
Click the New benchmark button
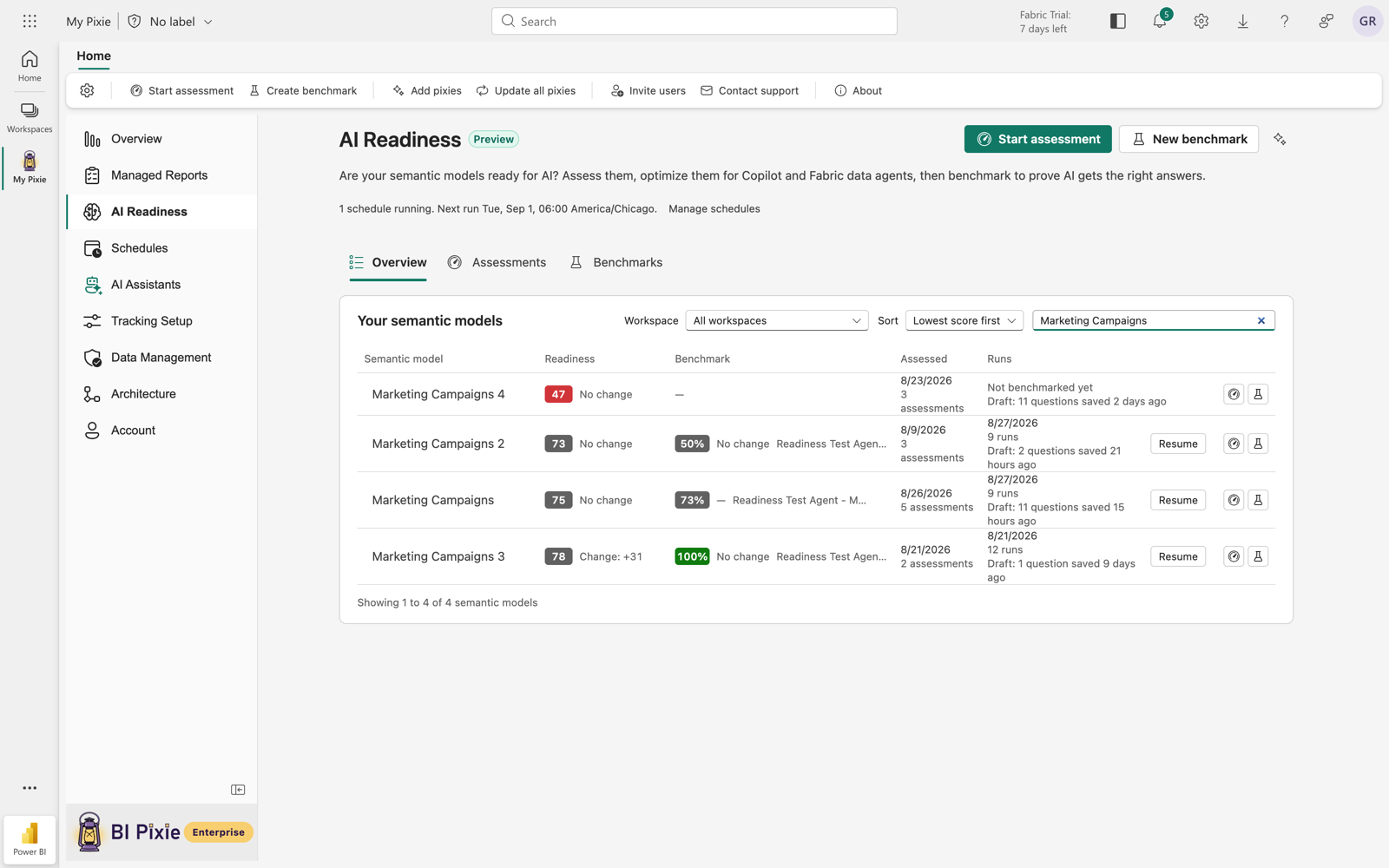click(x=1188, y=139)
